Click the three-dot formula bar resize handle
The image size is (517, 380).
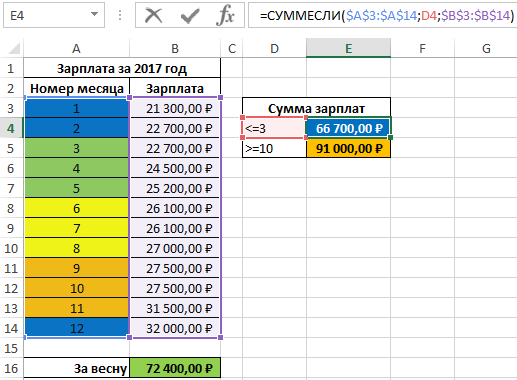tap(120, 15)
